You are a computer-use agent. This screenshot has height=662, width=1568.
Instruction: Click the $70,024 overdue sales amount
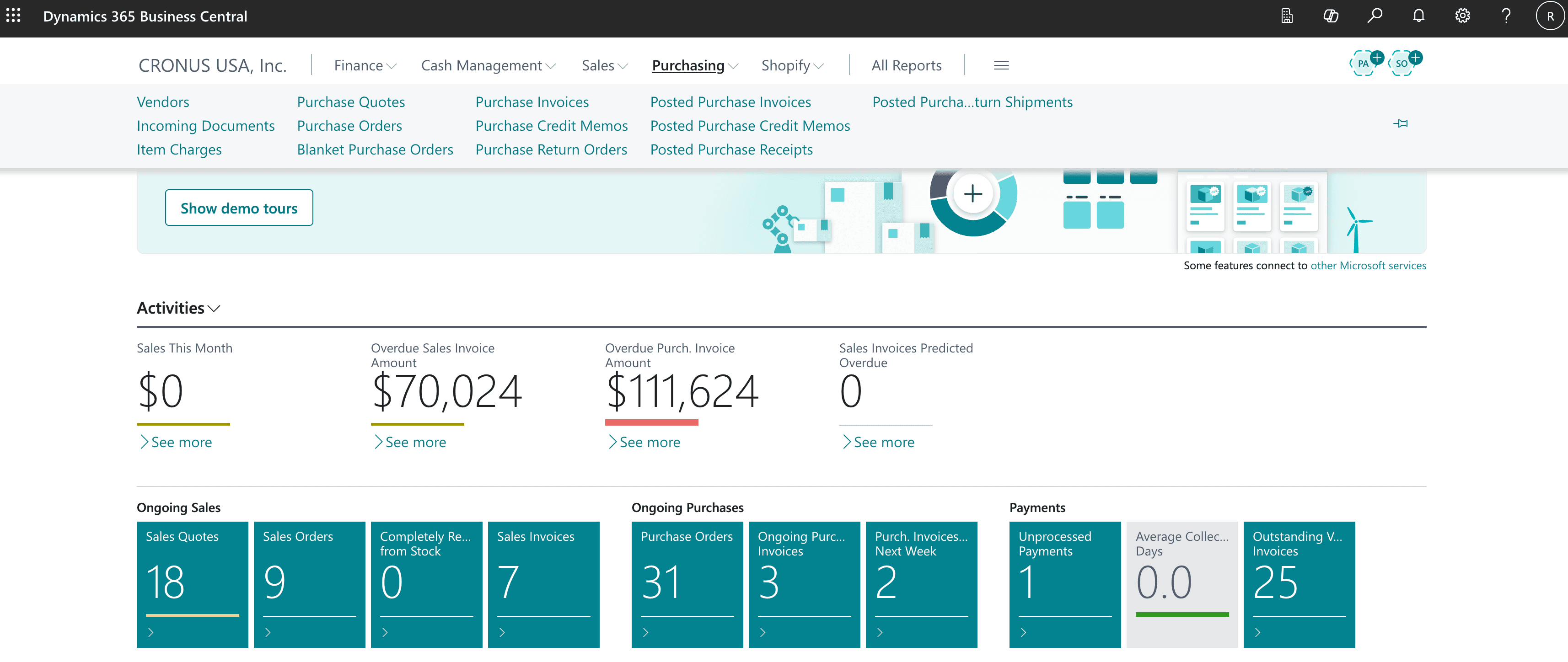pos(447,391)
